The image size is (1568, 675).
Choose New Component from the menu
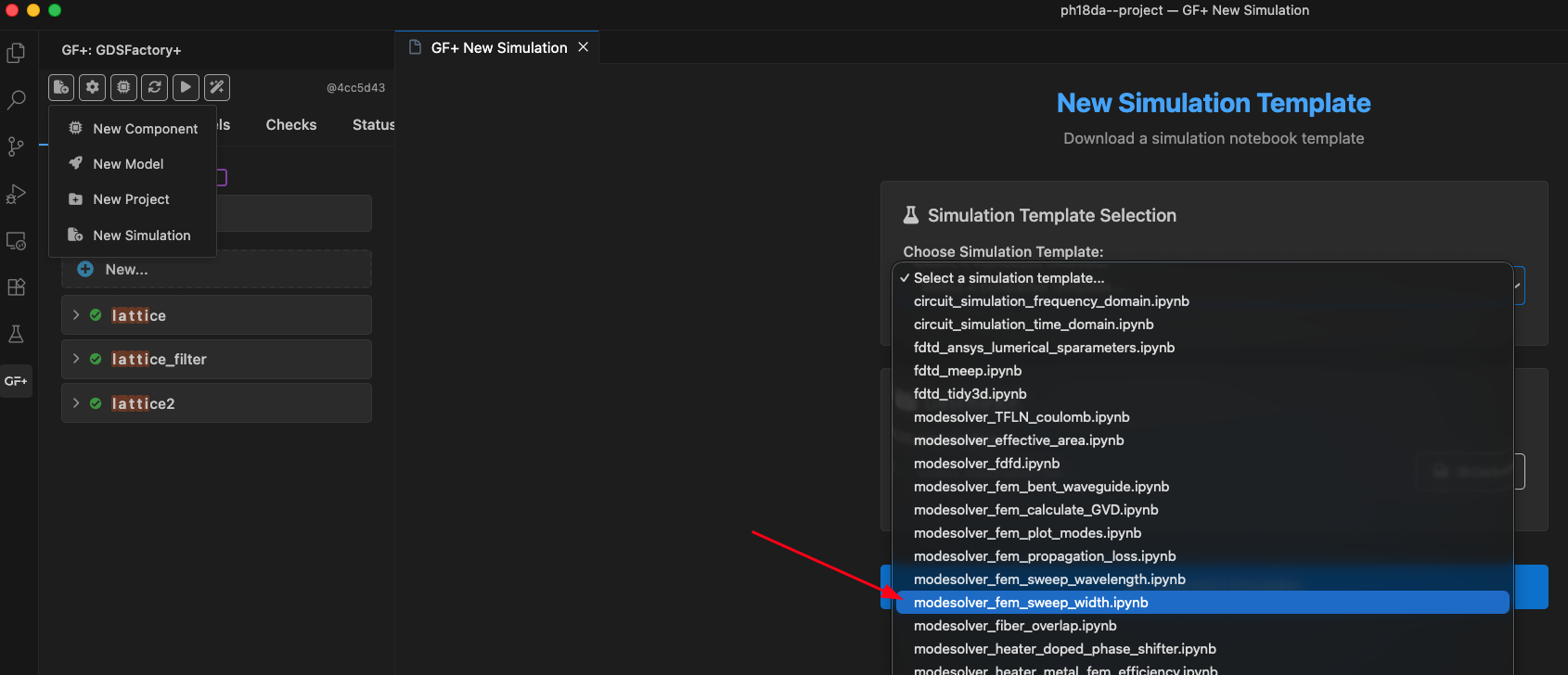click(133, 128)
